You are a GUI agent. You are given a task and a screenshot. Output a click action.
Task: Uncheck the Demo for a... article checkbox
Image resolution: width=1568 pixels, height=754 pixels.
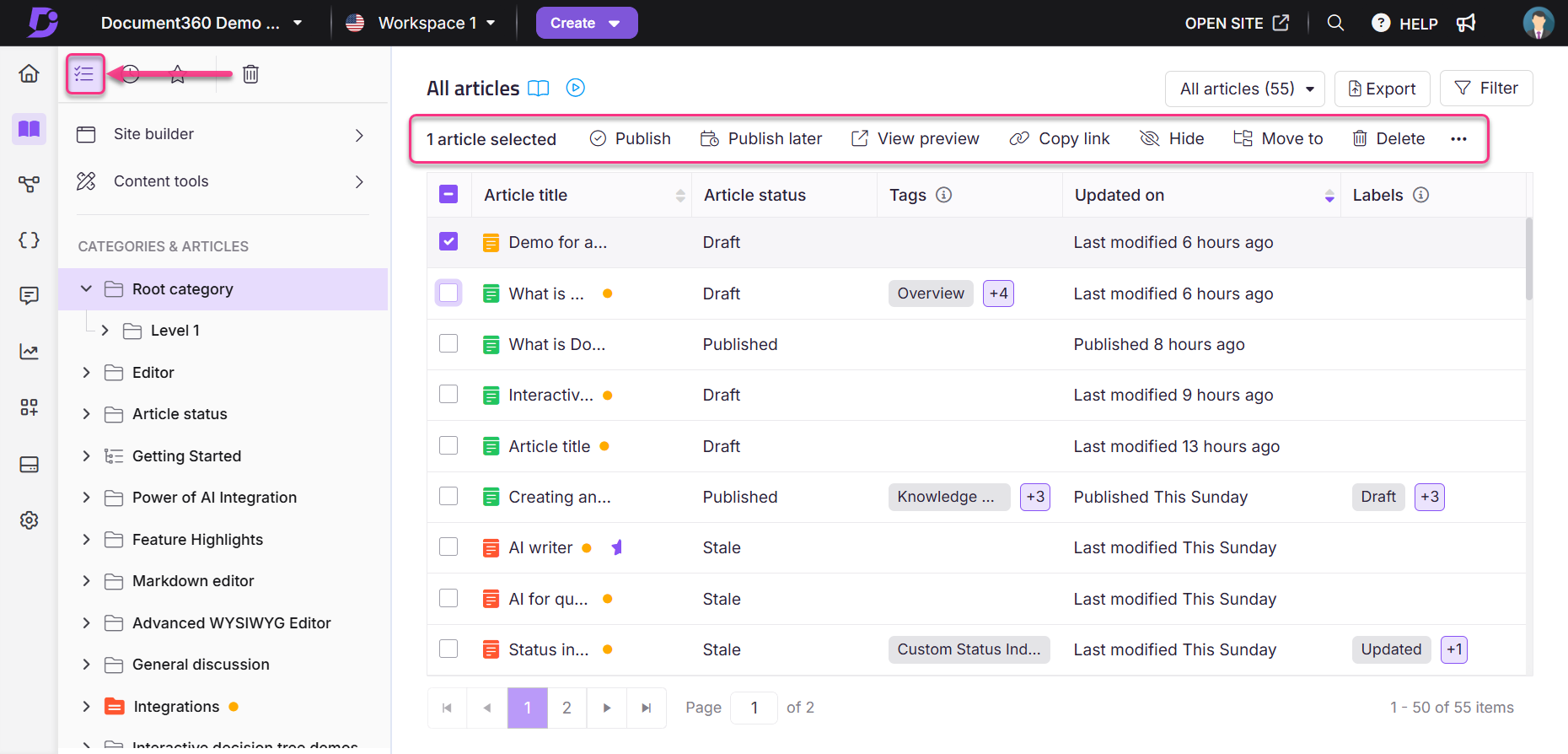click(448, 242)
